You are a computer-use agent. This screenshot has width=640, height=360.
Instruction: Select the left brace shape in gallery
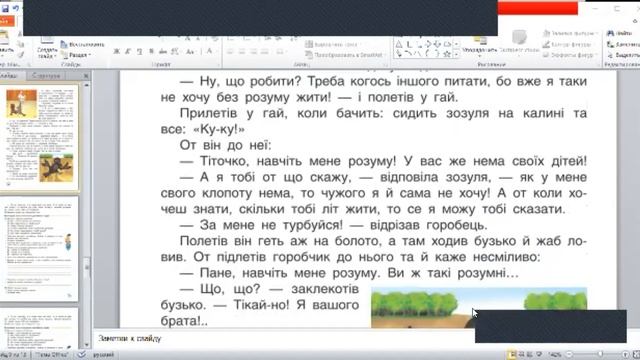point(427,53)
